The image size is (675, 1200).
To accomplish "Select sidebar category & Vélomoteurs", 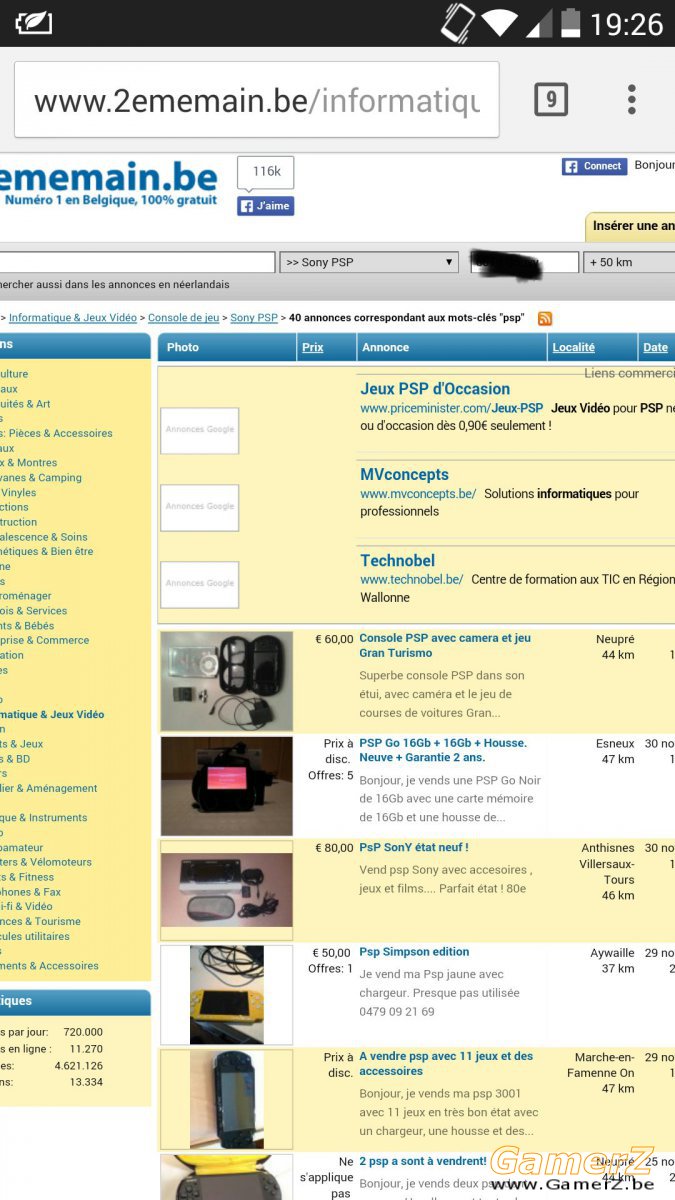I will 46,862.
